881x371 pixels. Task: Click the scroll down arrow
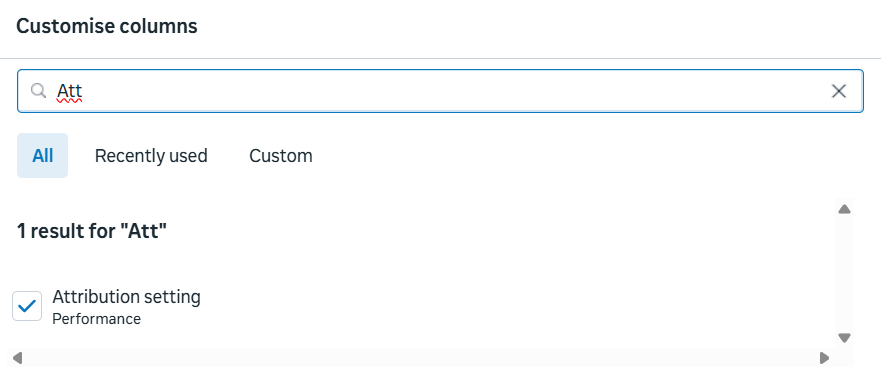tap(844, 338)
